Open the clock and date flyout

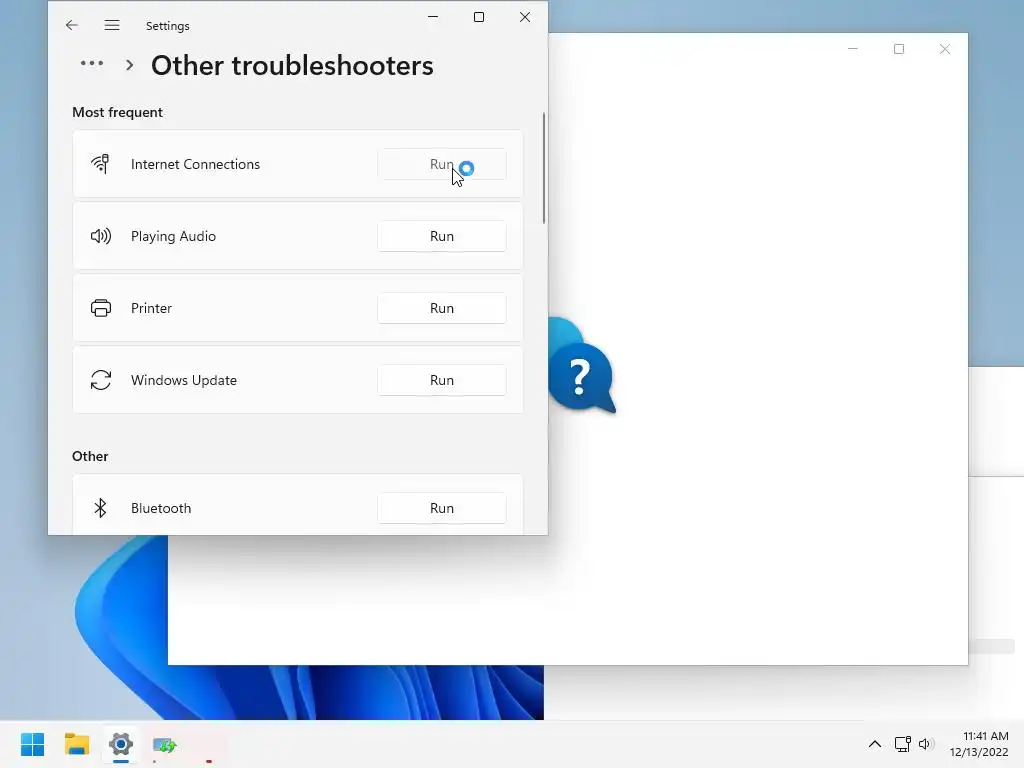[x=979, y=744]
